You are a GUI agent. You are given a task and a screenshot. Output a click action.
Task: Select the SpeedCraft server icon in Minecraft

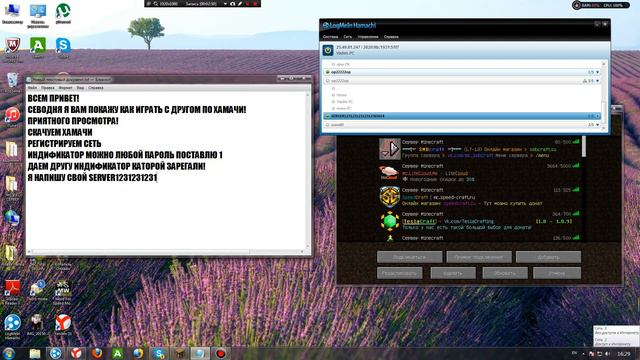[390, 197]
